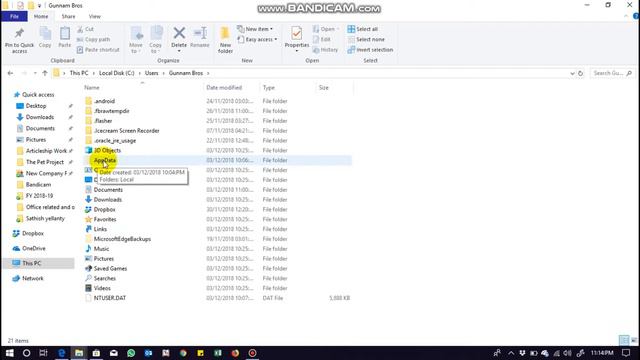Open Action Center notifications icon
The height and width of the screenshot is (360, 640).
(626, 353)
